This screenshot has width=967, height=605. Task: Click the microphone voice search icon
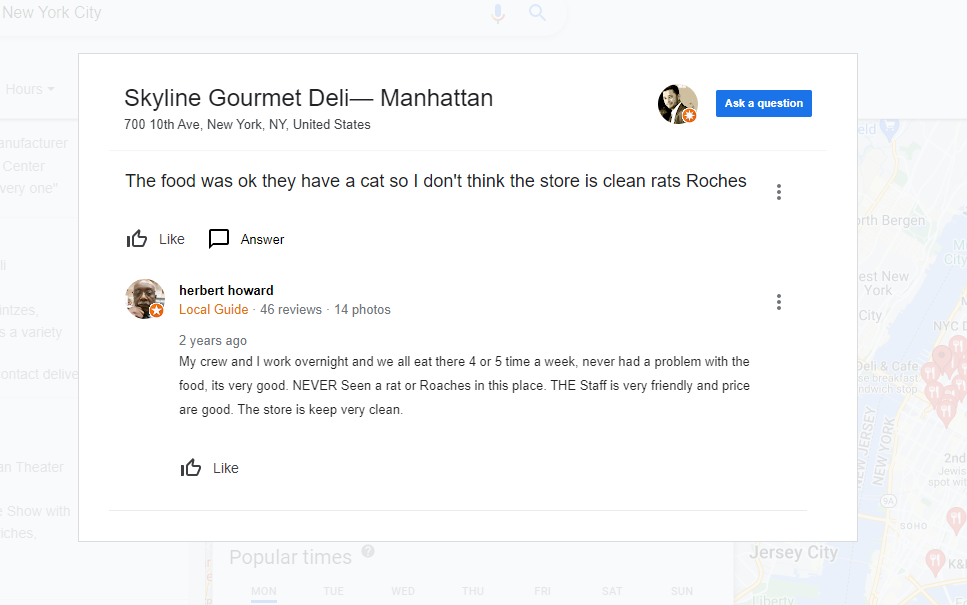(x=498, y=14)
